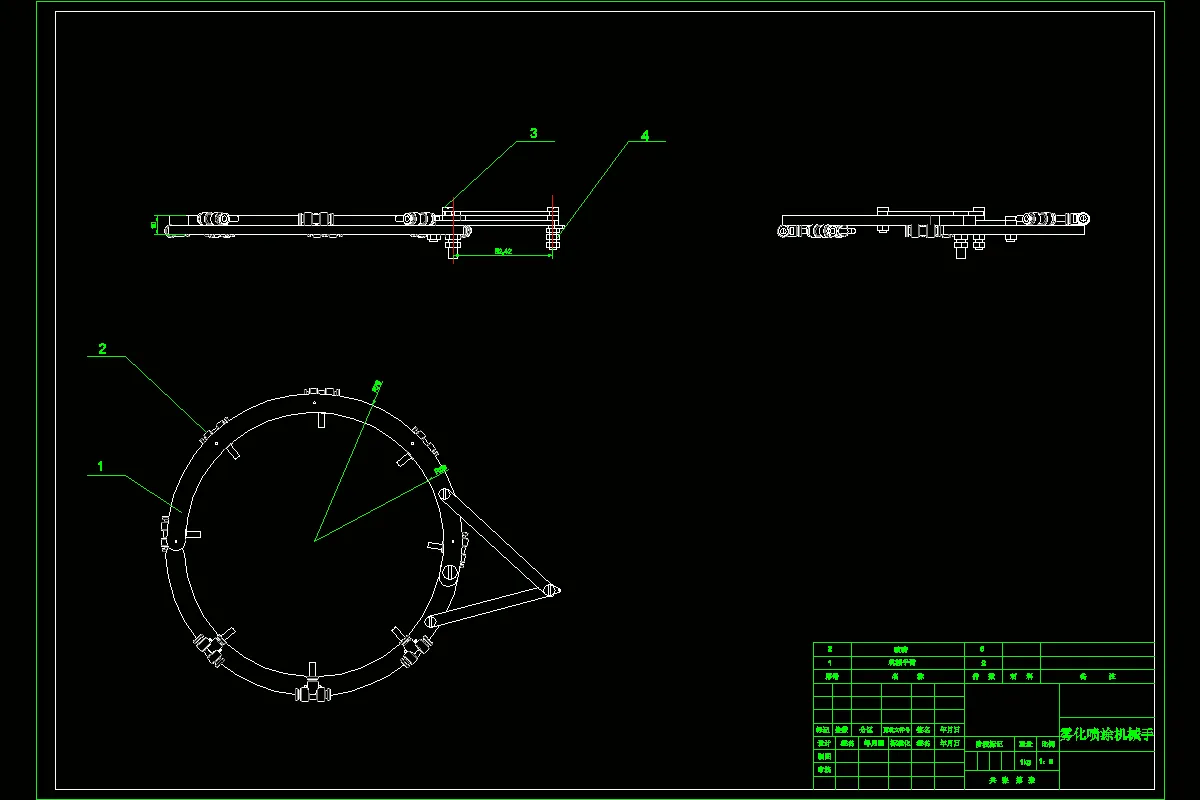Click part callout number 4 above side view
The image size is (1200, 800).
[645, 135]
